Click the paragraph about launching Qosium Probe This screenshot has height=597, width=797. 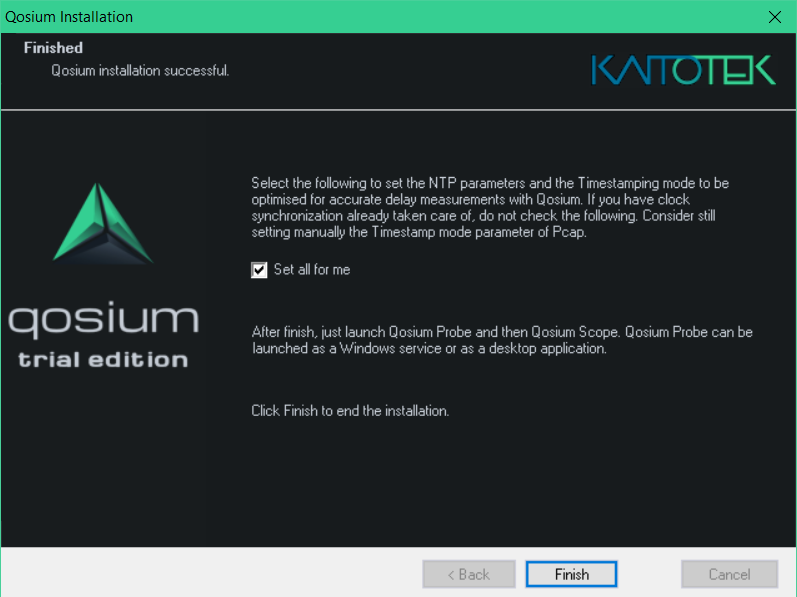502,340
